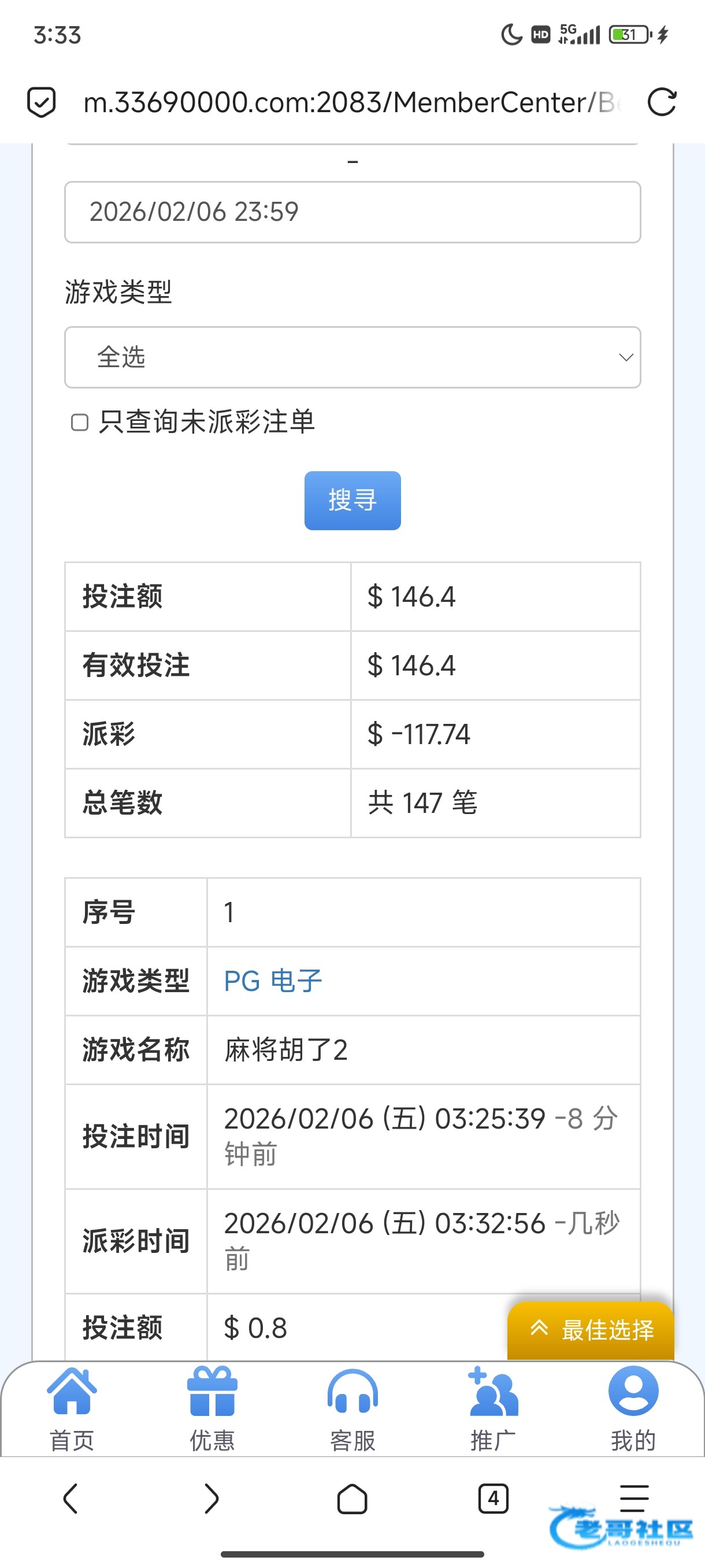This screenshot has width=705, height=1568.
Task: Open the browser hamburger menu
Action: 634,1499
